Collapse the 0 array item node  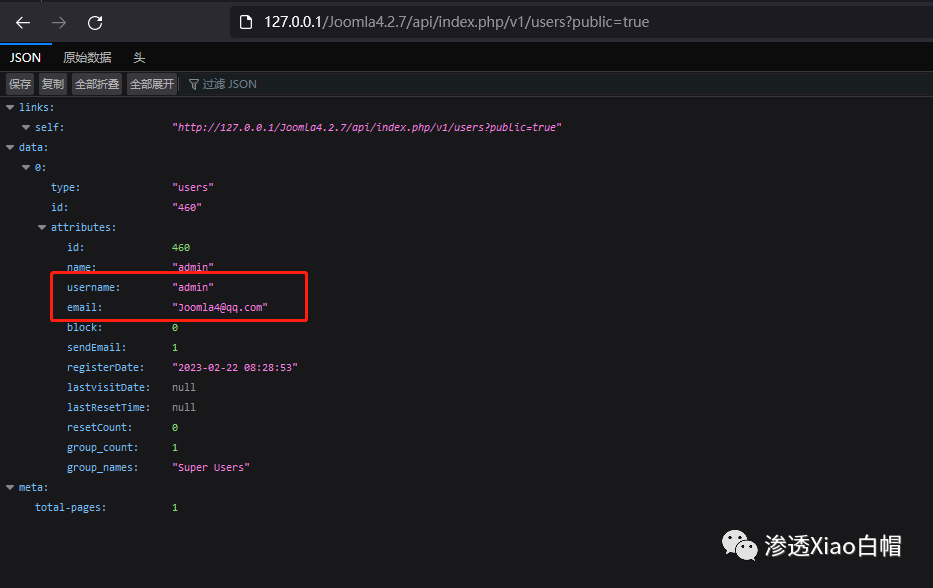tap(26, 167)
